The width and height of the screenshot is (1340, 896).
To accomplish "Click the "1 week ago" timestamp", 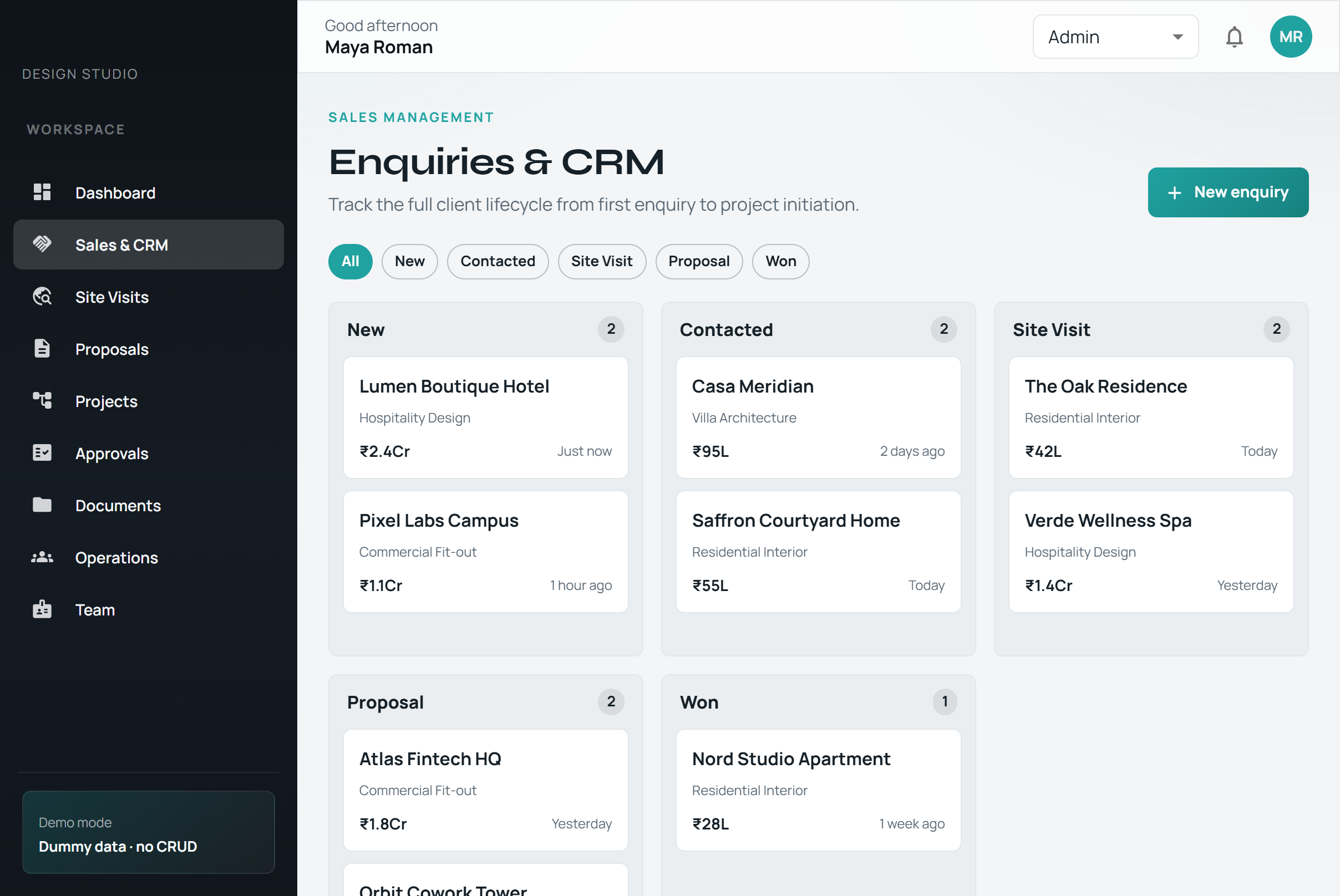I will [x=912, y=824].
